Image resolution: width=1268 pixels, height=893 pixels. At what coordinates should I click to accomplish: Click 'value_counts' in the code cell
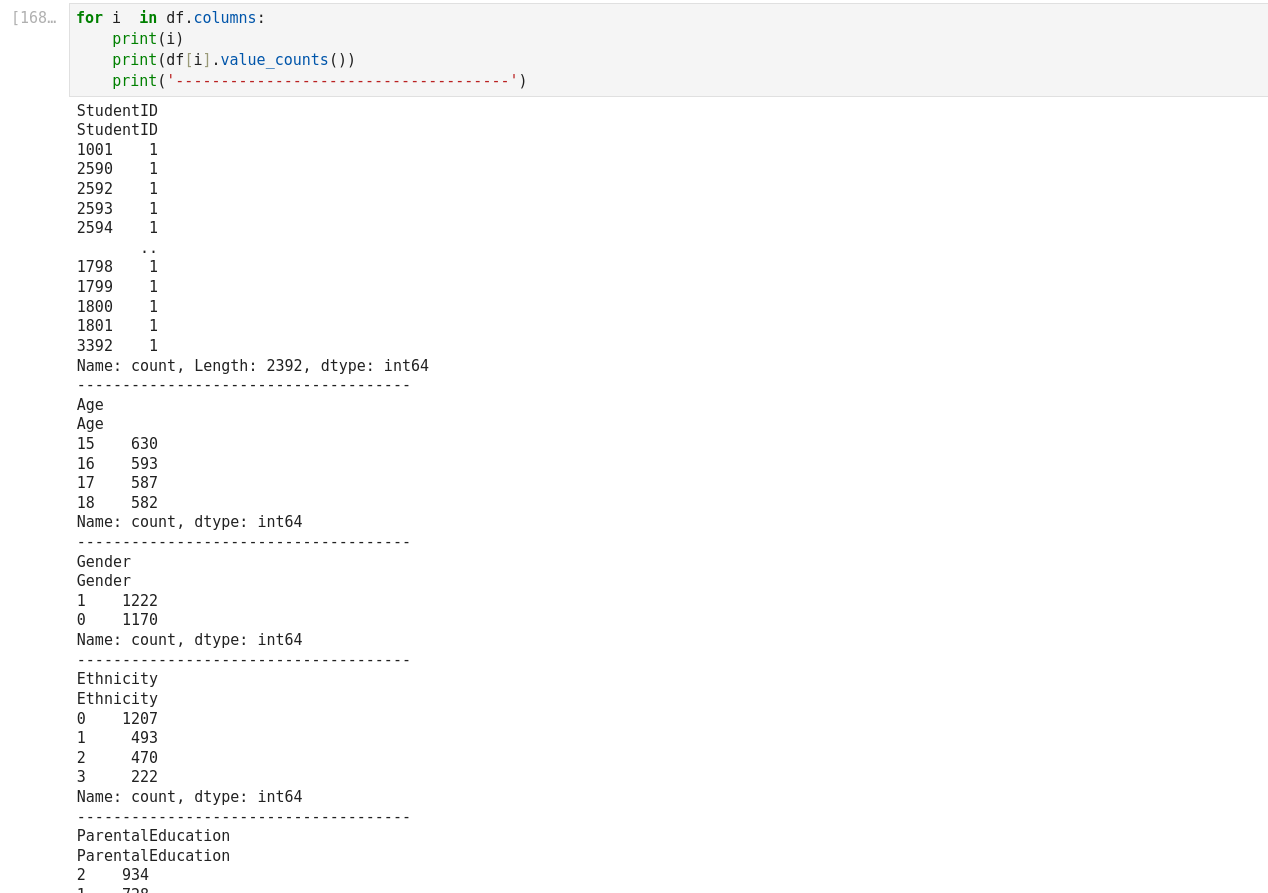click(274, 60)
